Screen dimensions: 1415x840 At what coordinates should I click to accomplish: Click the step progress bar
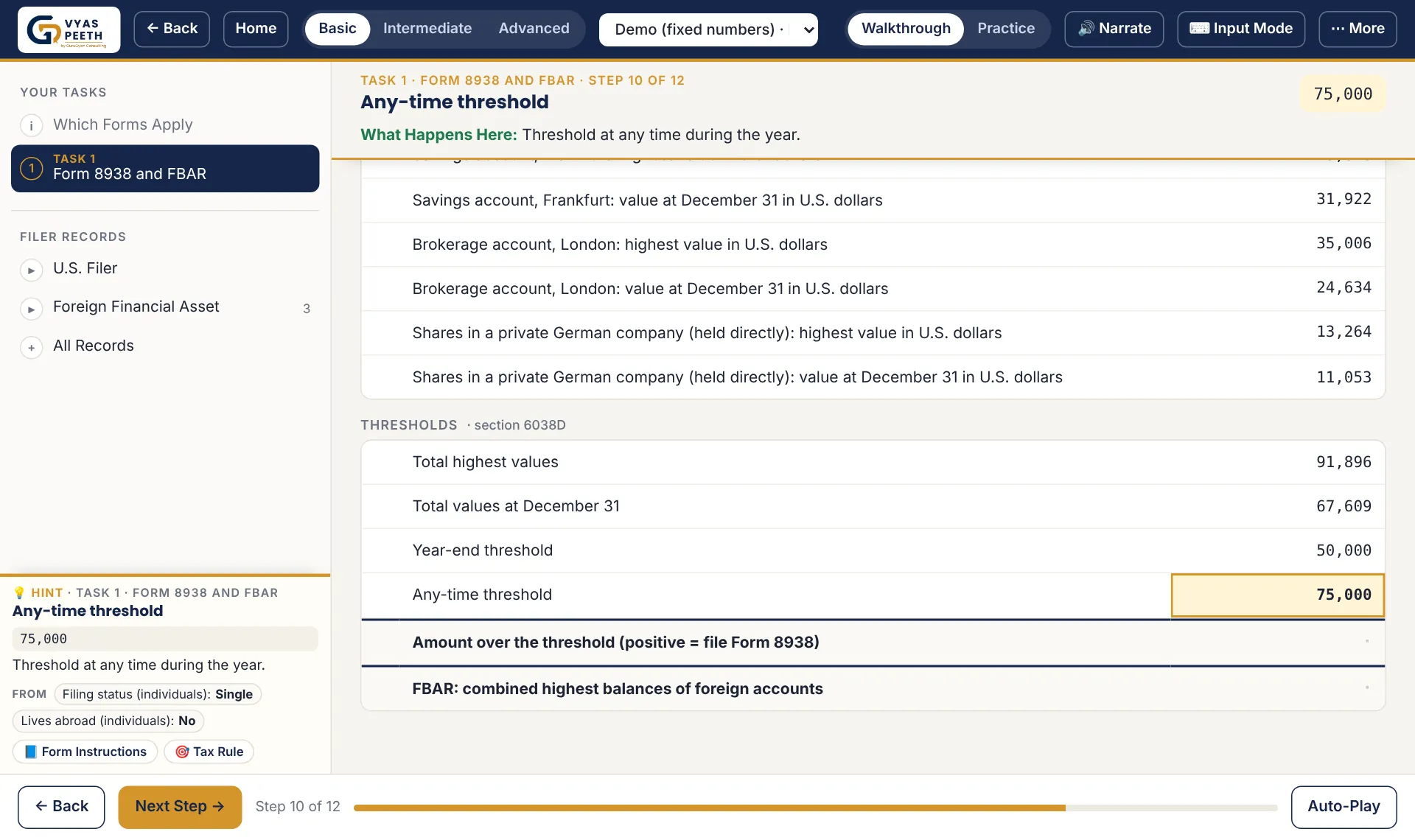pos(815,808)
